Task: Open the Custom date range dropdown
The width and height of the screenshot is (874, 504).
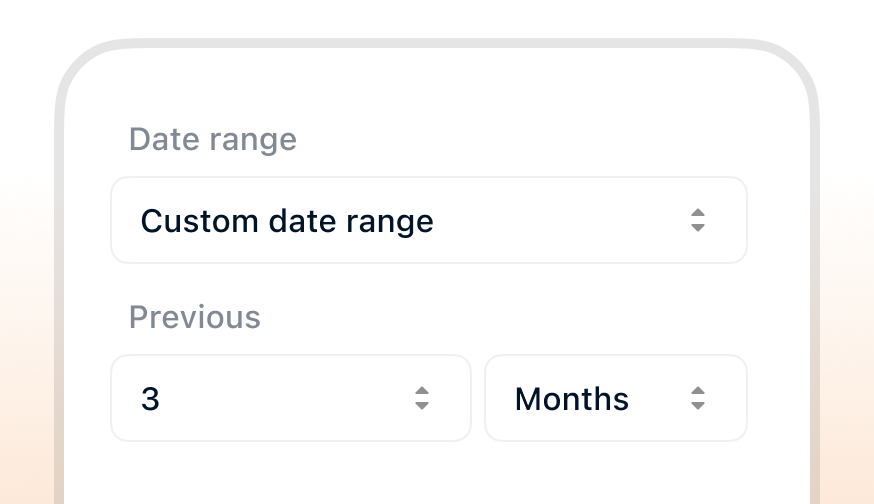Action: tap(428, 221)
